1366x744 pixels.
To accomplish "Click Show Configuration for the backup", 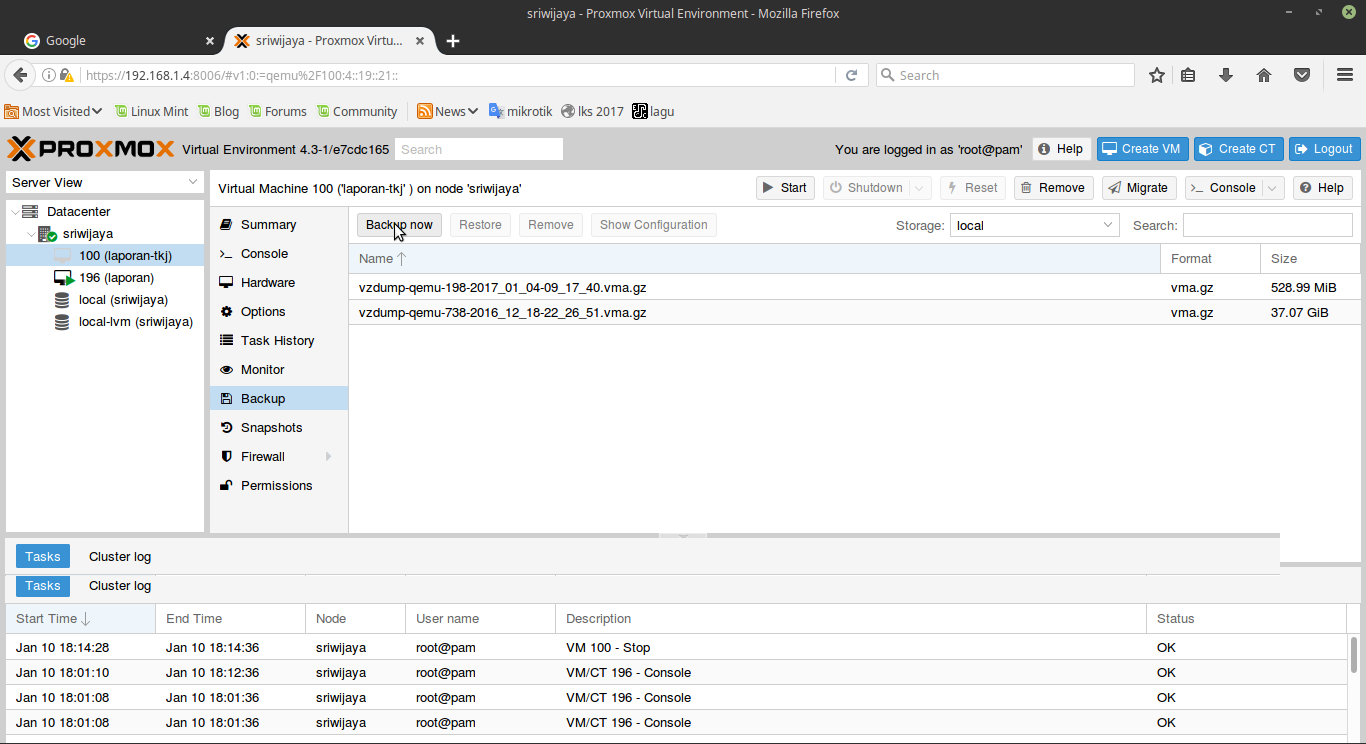I will pyautogui.click(x=653, y=224).
